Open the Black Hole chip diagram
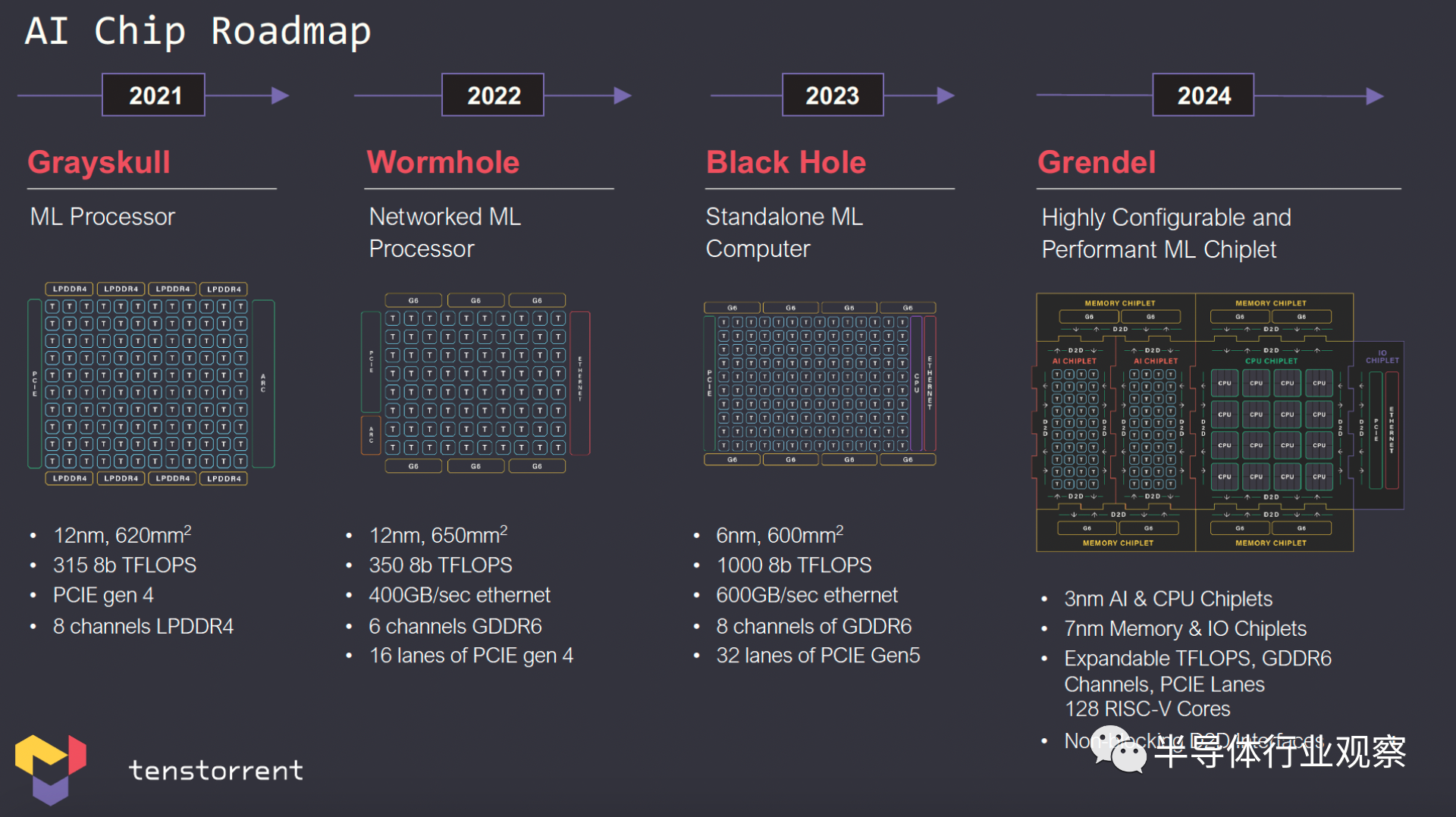 pyautogui.click(x=820, y=383)
